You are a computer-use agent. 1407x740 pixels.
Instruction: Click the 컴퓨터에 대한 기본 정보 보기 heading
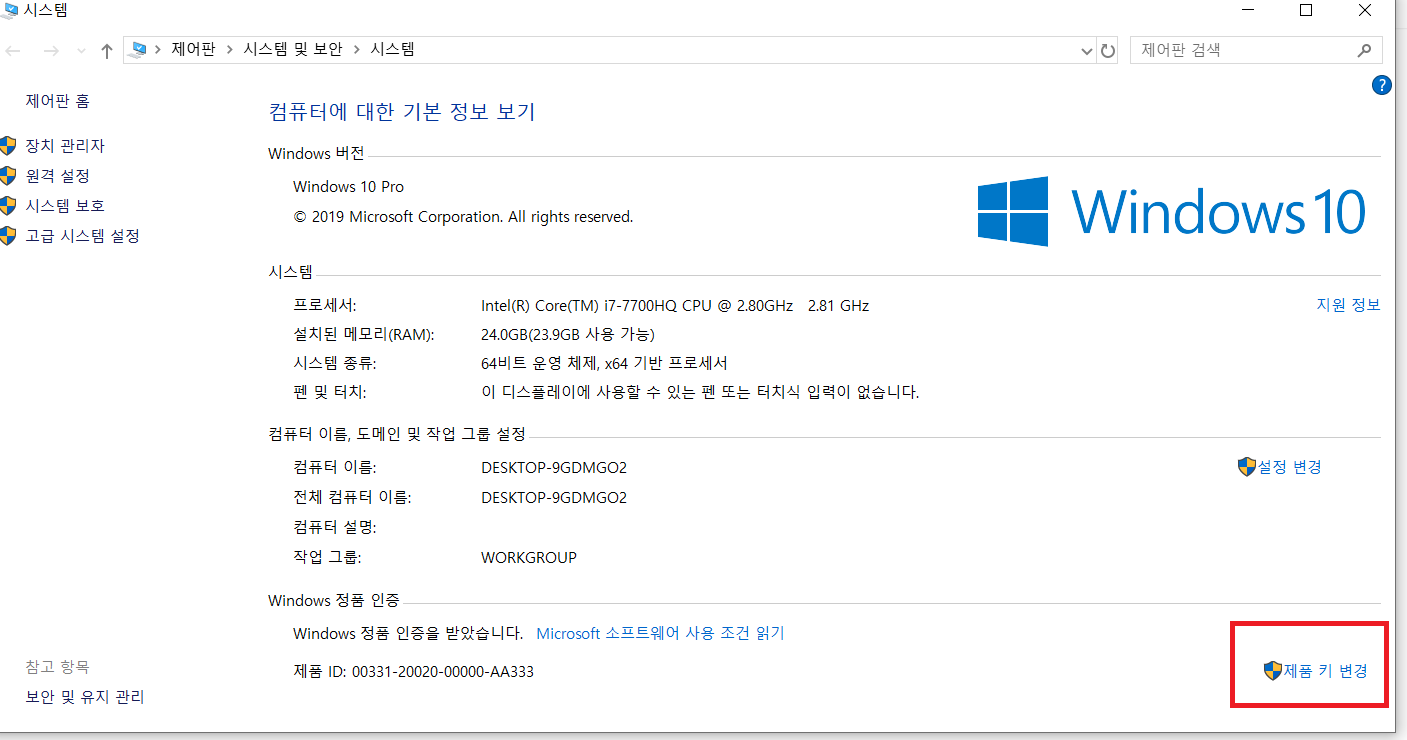pos(402,111)
